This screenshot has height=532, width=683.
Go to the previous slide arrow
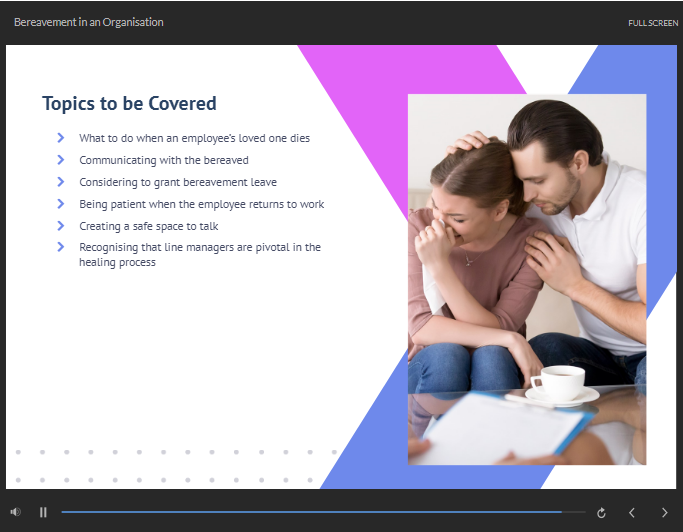[632, 513]
